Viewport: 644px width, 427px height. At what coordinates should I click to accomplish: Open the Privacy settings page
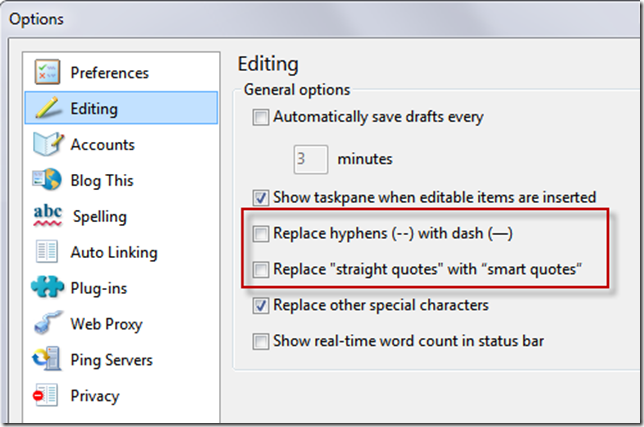pos(95,396)
